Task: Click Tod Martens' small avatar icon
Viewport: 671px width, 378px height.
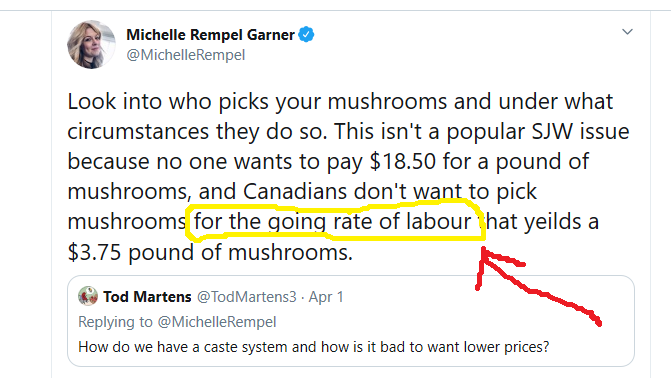Action: pyautogui.click(x=88, y=296)
